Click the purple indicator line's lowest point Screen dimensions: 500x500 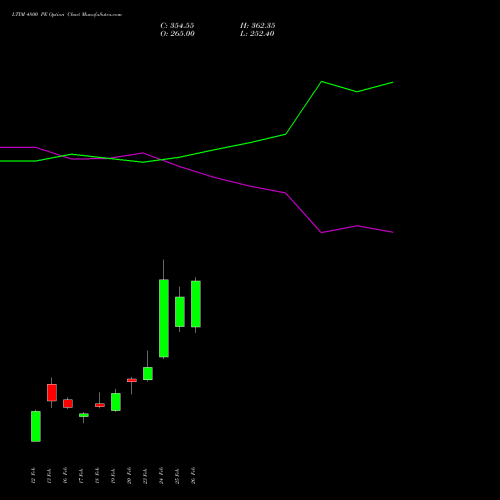pyautogui.click(x=322, y=232)
